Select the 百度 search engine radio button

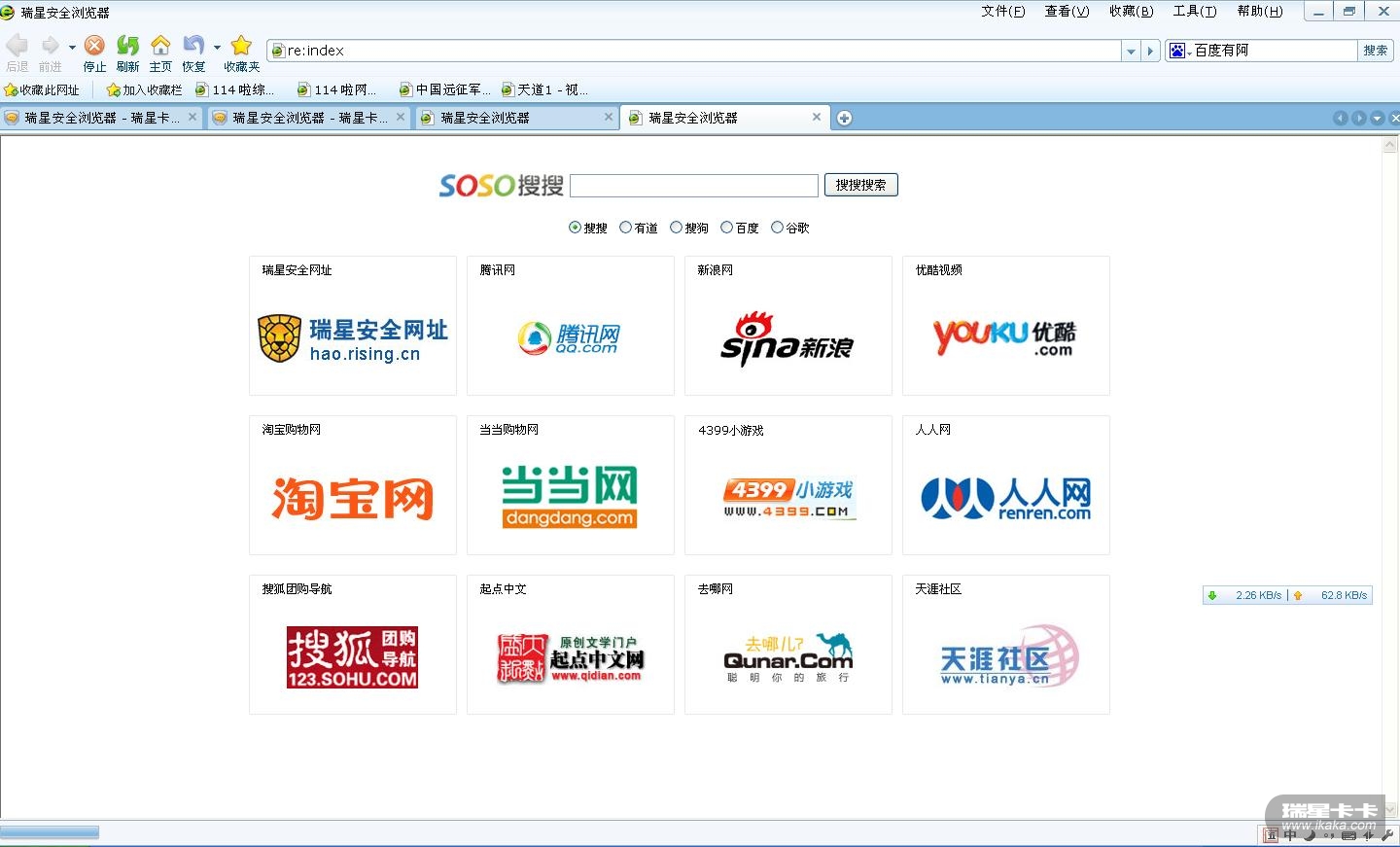click(726, 228)
